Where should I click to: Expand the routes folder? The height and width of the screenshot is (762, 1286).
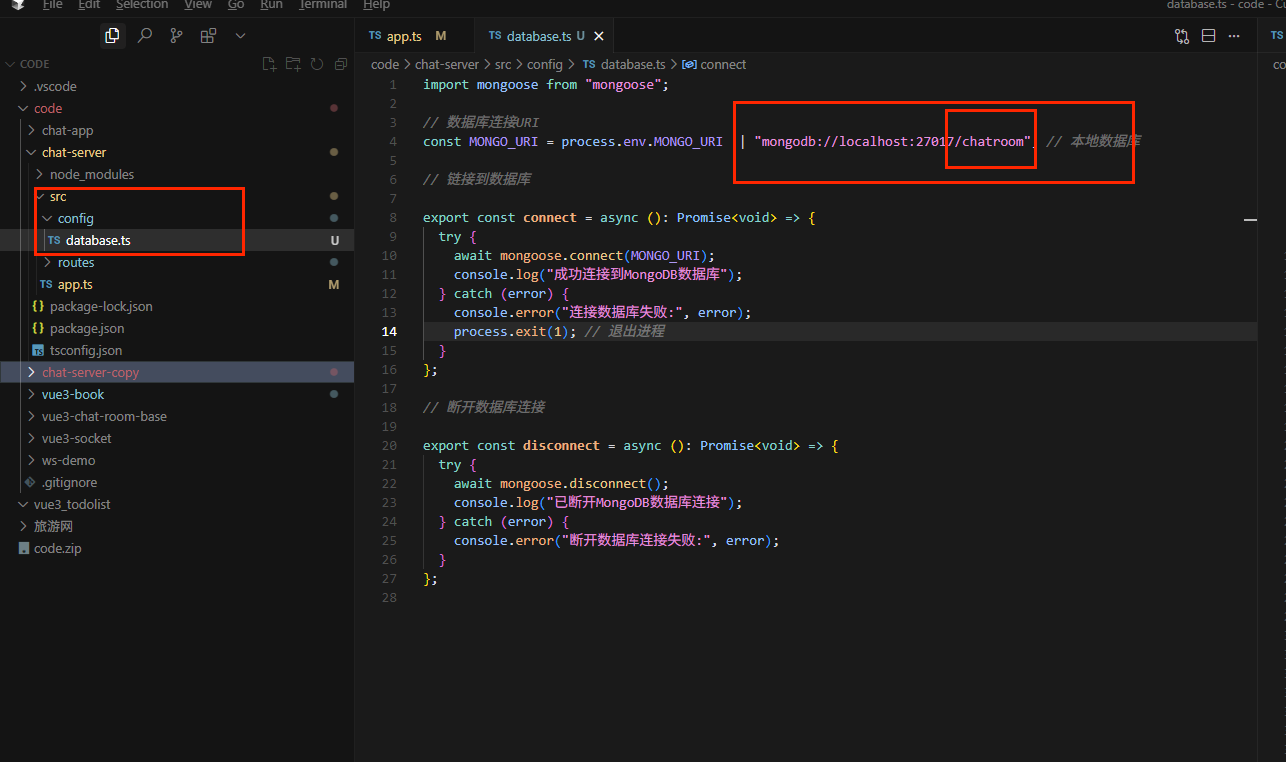(x=76, y=262)
